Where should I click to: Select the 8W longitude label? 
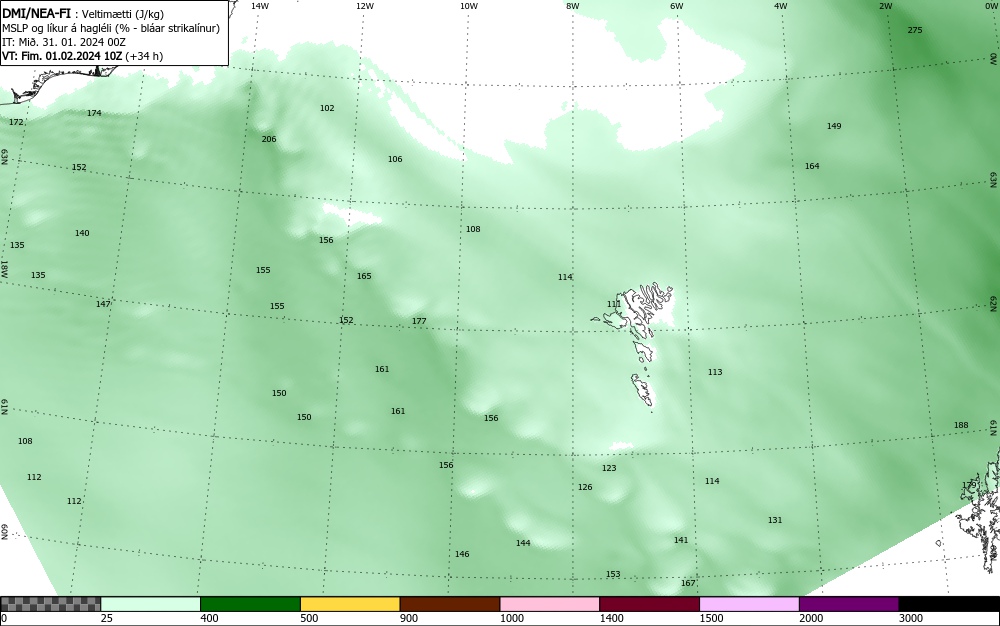click(x=573, y=6)
